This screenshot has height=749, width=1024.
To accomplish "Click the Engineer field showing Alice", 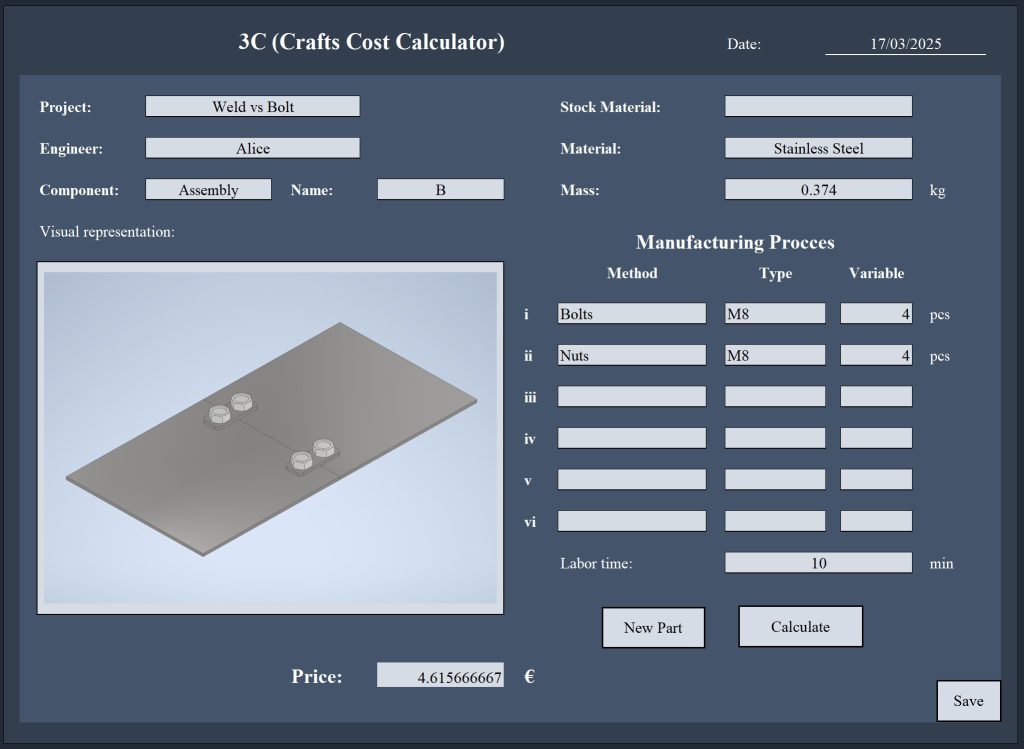I will 252,148.
